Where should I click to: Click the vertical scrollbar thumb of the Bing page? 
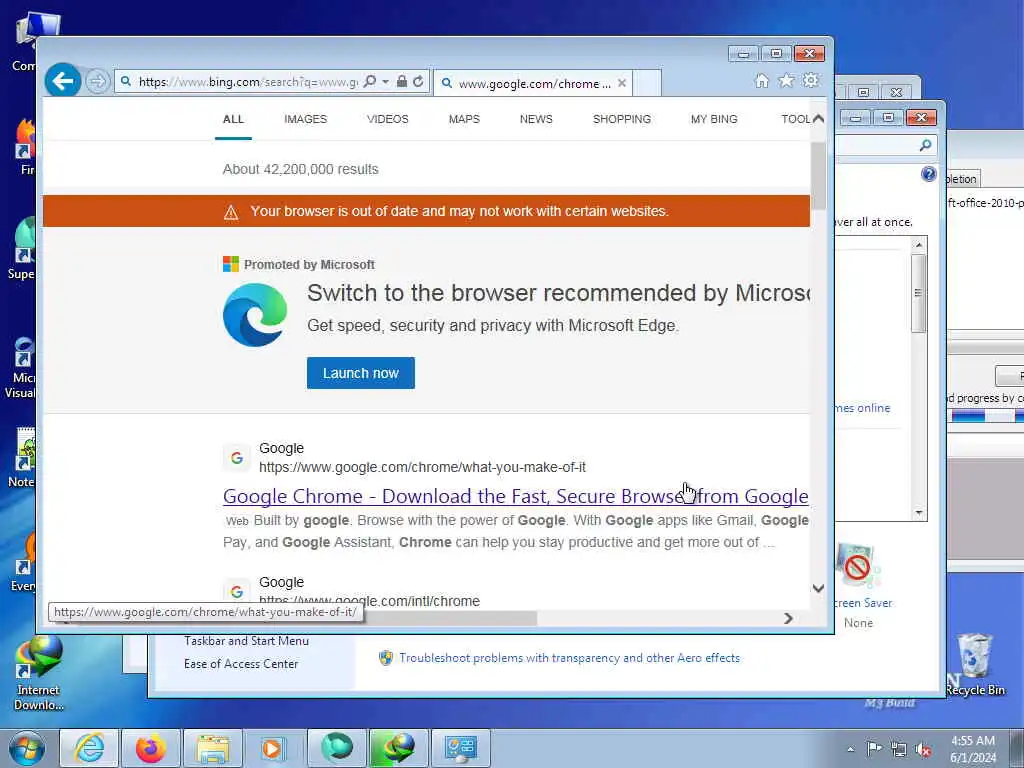[x=818, y=176]
